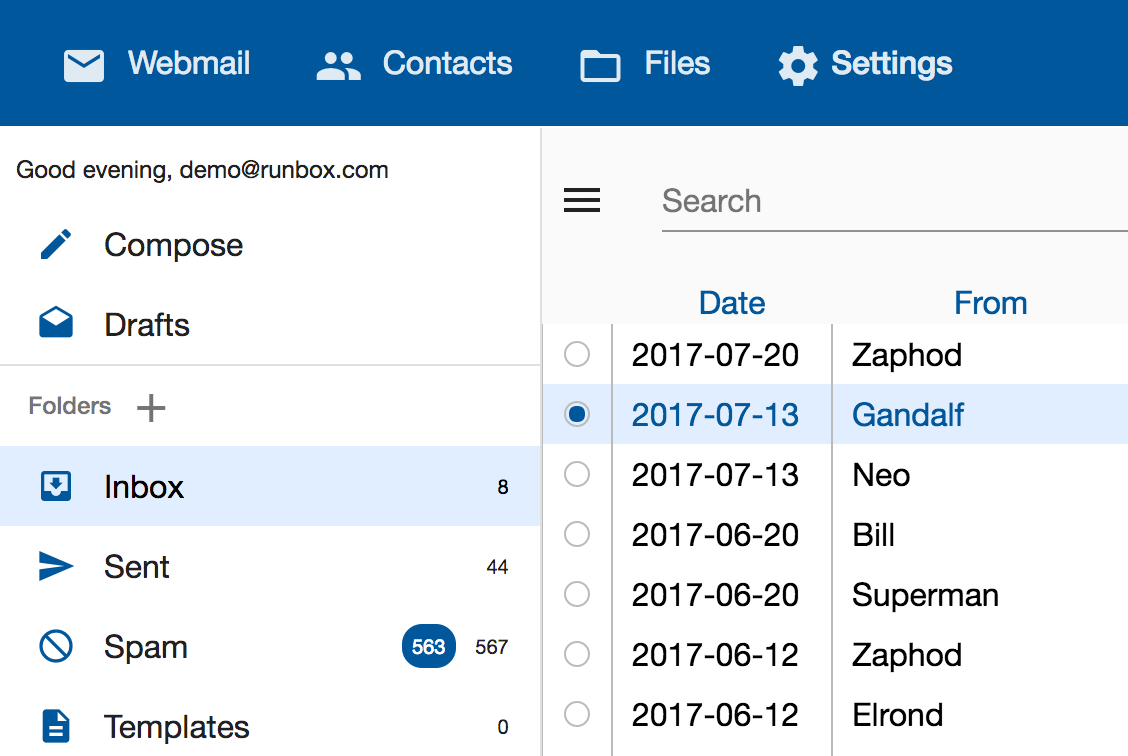Sort messages by the From column
The image size is (1128, 756).
990,302
